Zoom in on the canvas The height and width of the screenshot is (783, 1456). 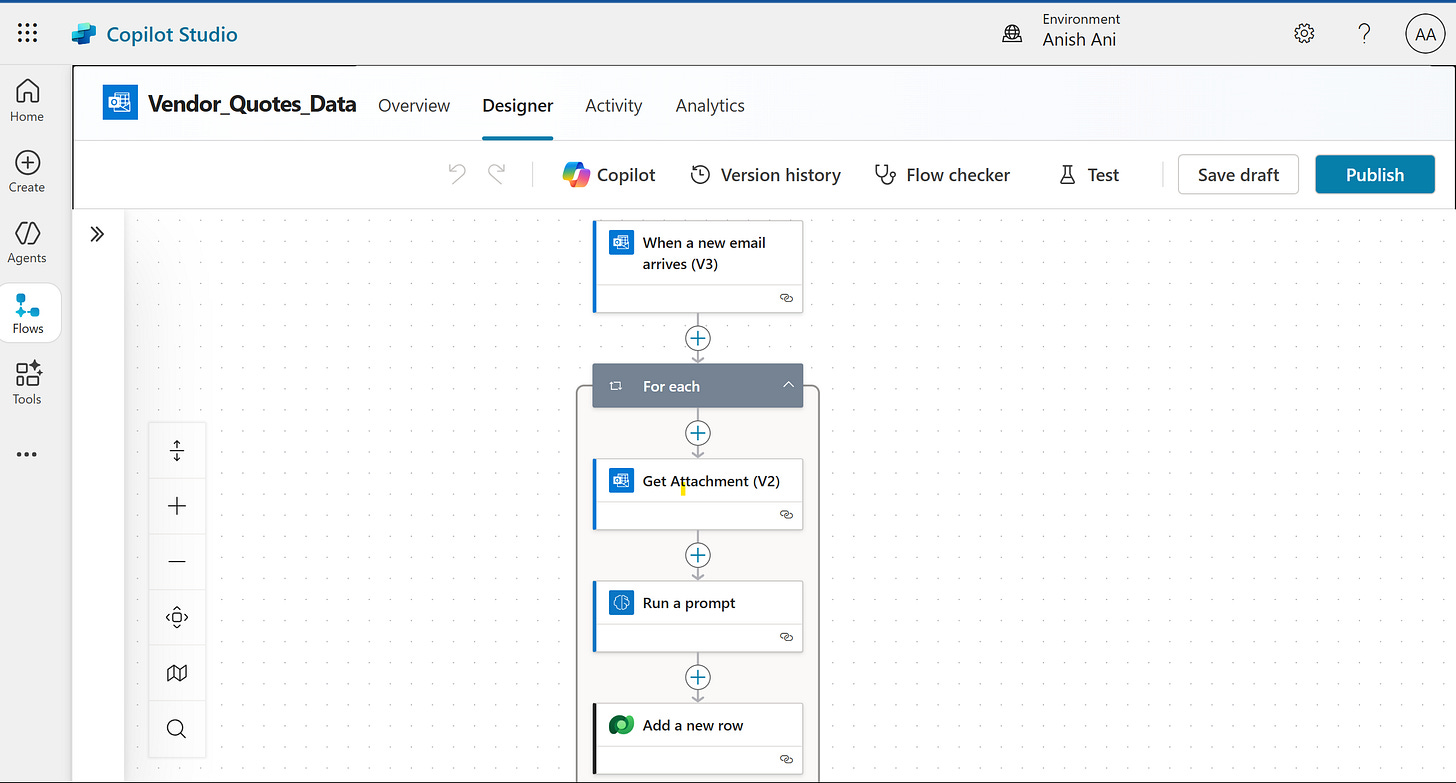tap(177, 506)
